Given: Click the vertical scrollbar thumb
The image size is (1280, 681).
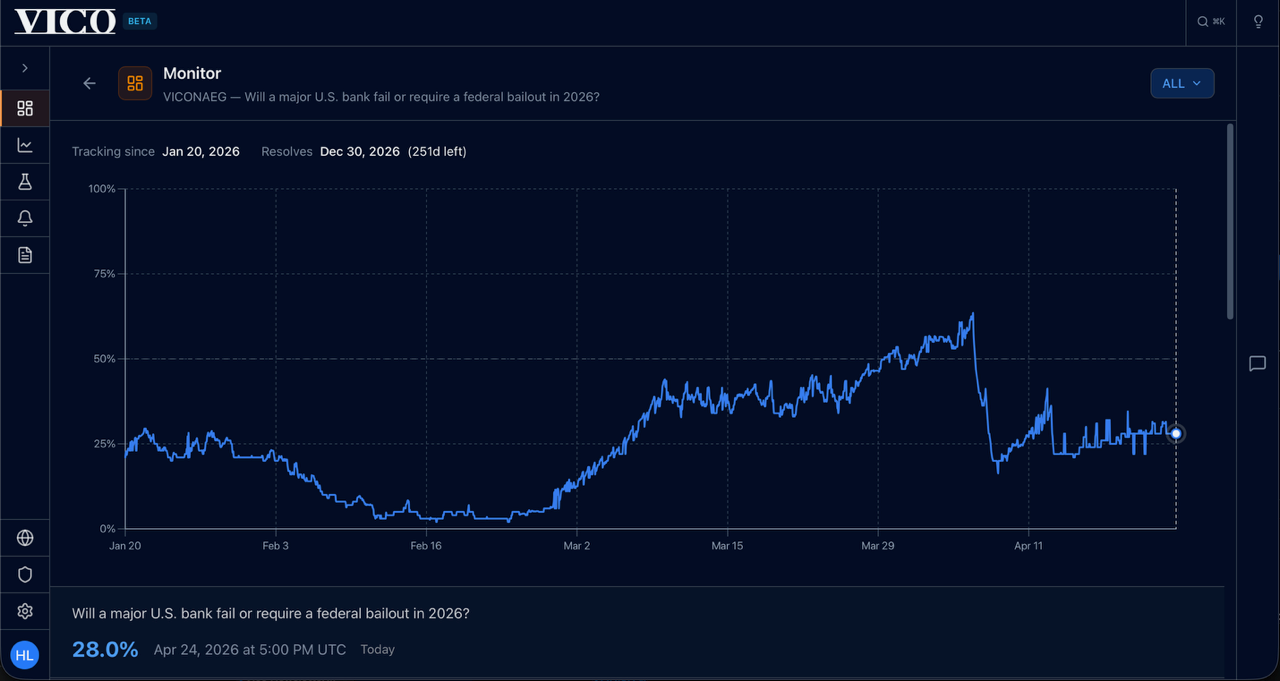Looking at the screenshot, I should pyautogui.click(x=1230, y=222).
